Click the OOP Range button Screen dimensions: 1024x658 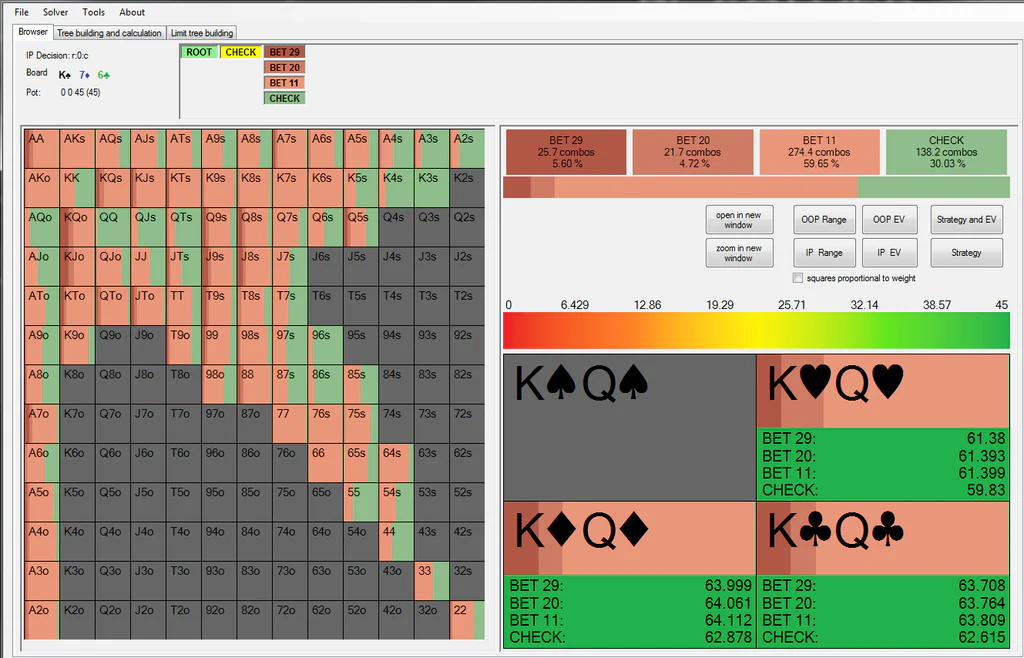[x=824, y=219]
